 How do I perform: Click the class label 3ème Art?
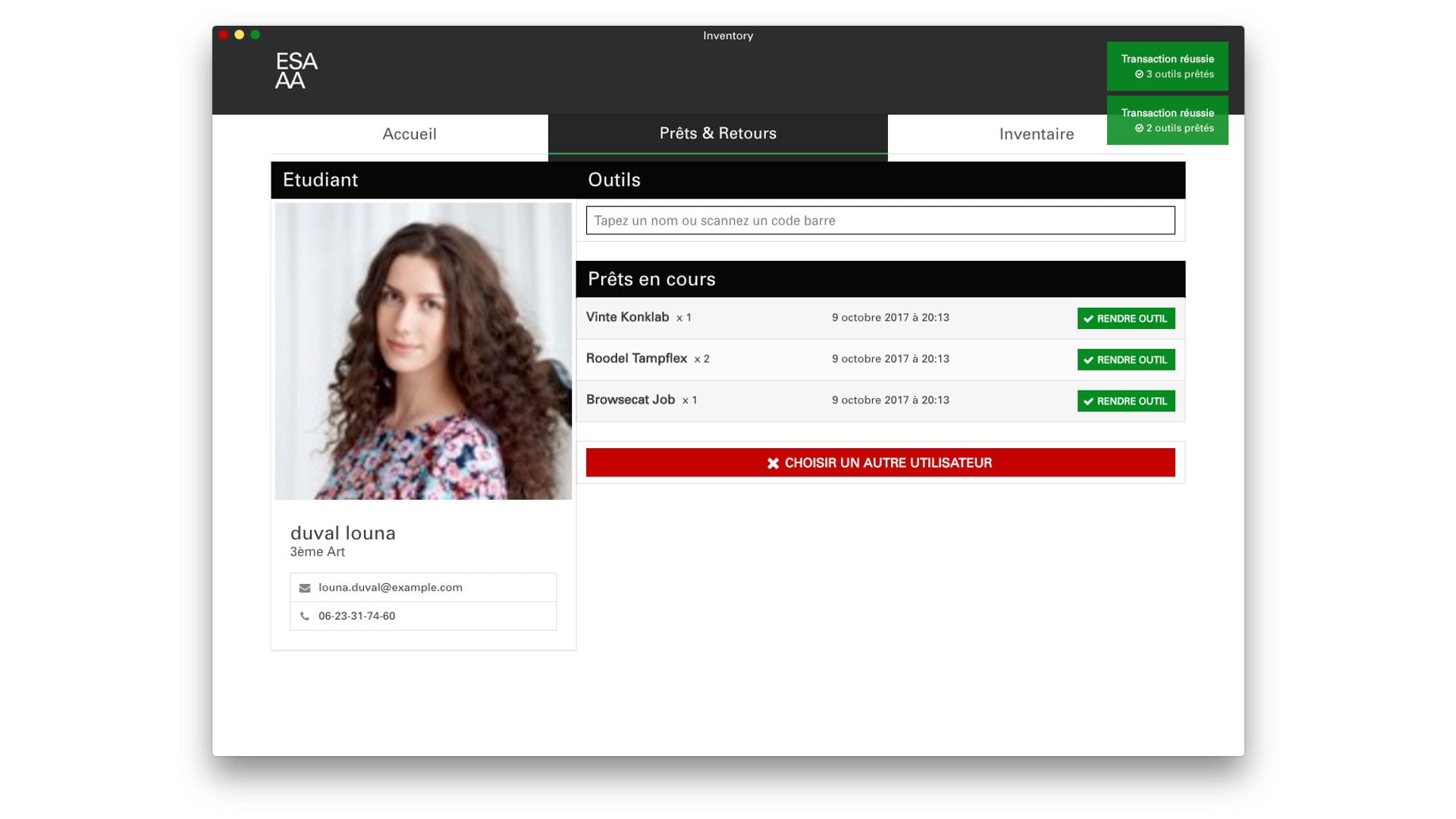coord(317,552)
